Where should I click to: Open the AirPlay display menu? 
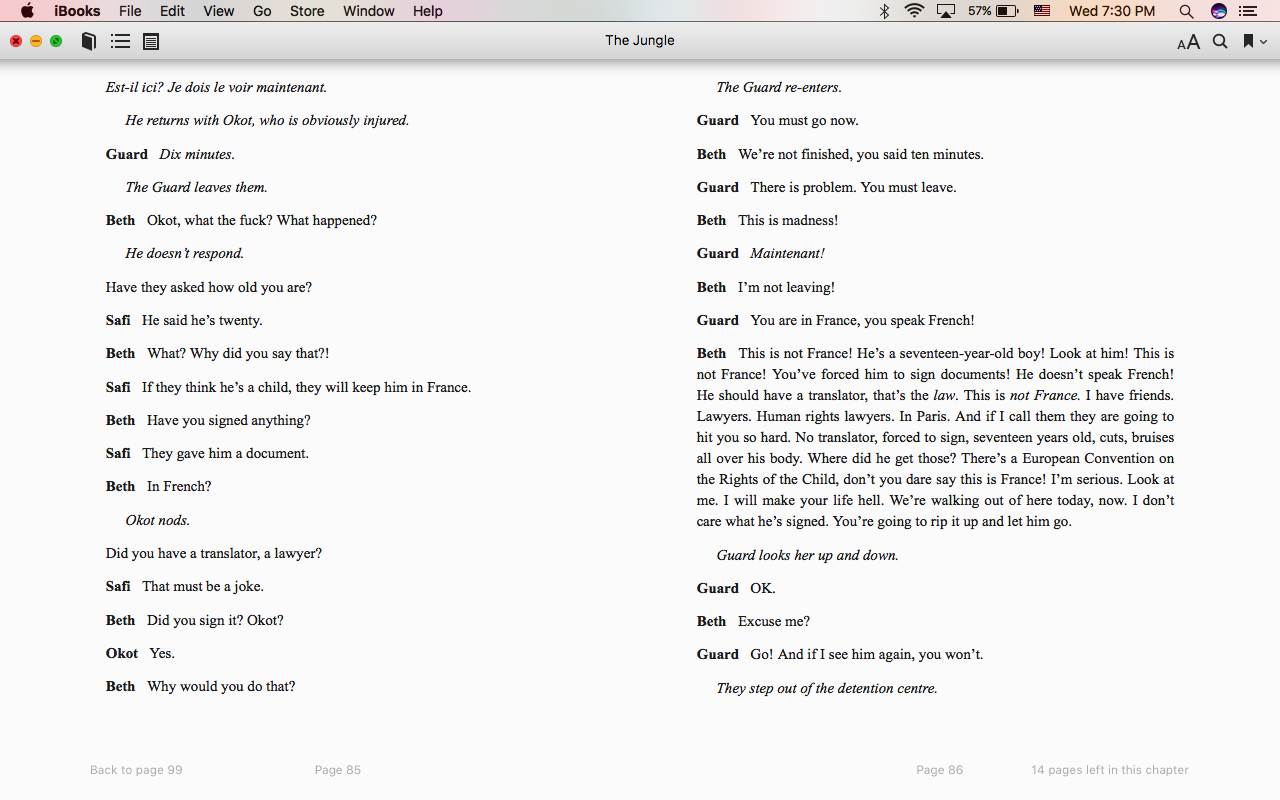tap(946, 11)
